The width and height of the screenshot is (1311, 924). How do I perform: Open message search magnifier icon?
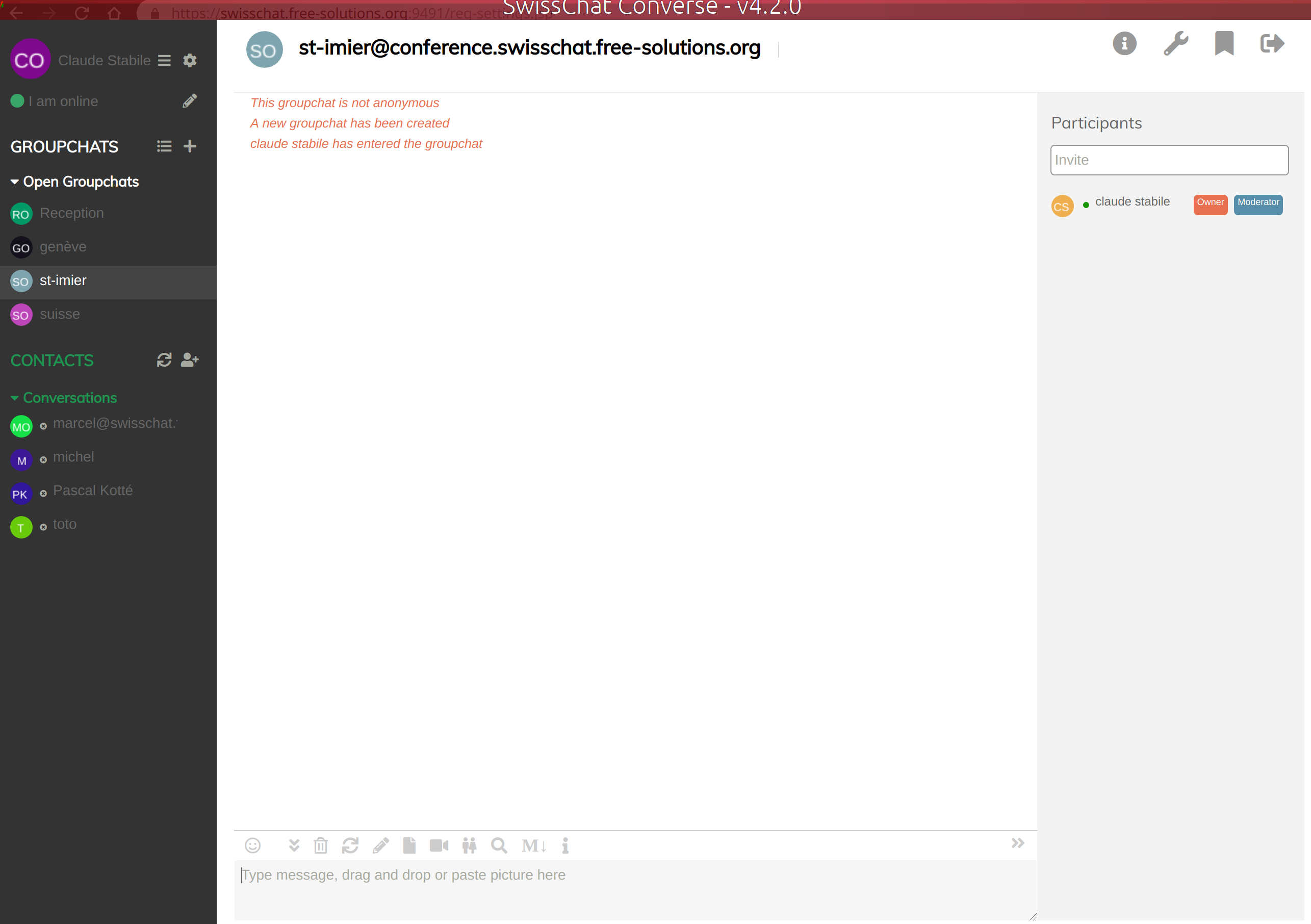[x=499, y=845]
